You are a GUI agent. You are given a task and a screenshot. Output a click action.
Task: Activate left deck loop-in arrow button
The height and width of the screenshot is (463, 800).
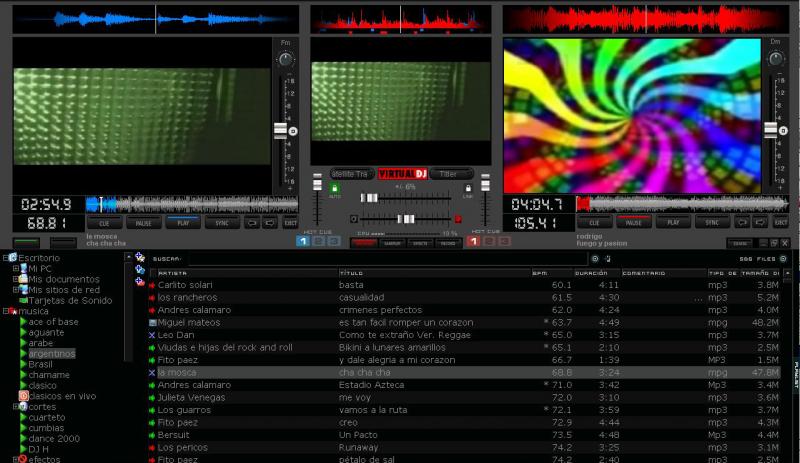point(252,223)
